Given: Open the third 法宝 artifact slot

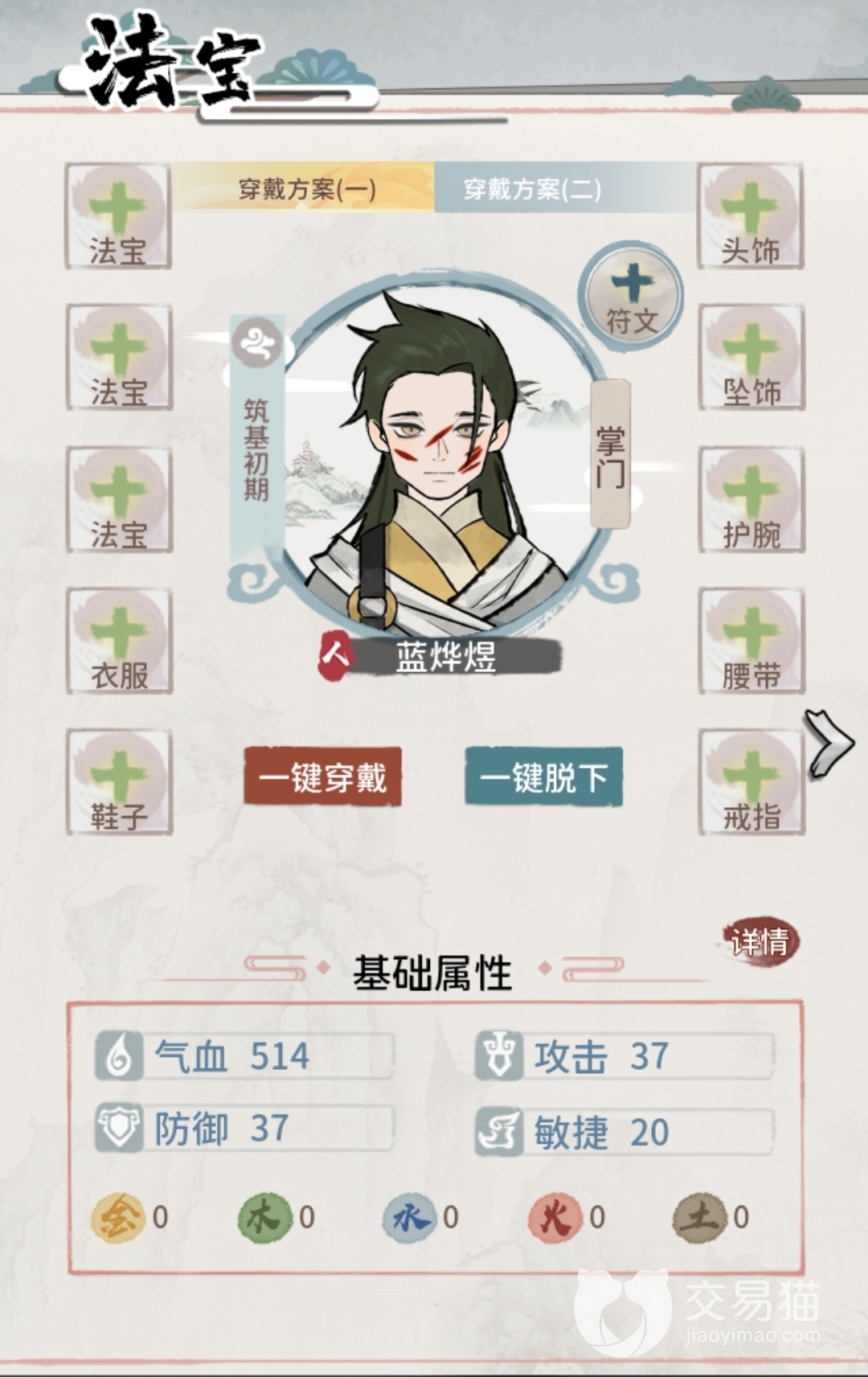Looking at the screenshot, I should click(119, 499).
